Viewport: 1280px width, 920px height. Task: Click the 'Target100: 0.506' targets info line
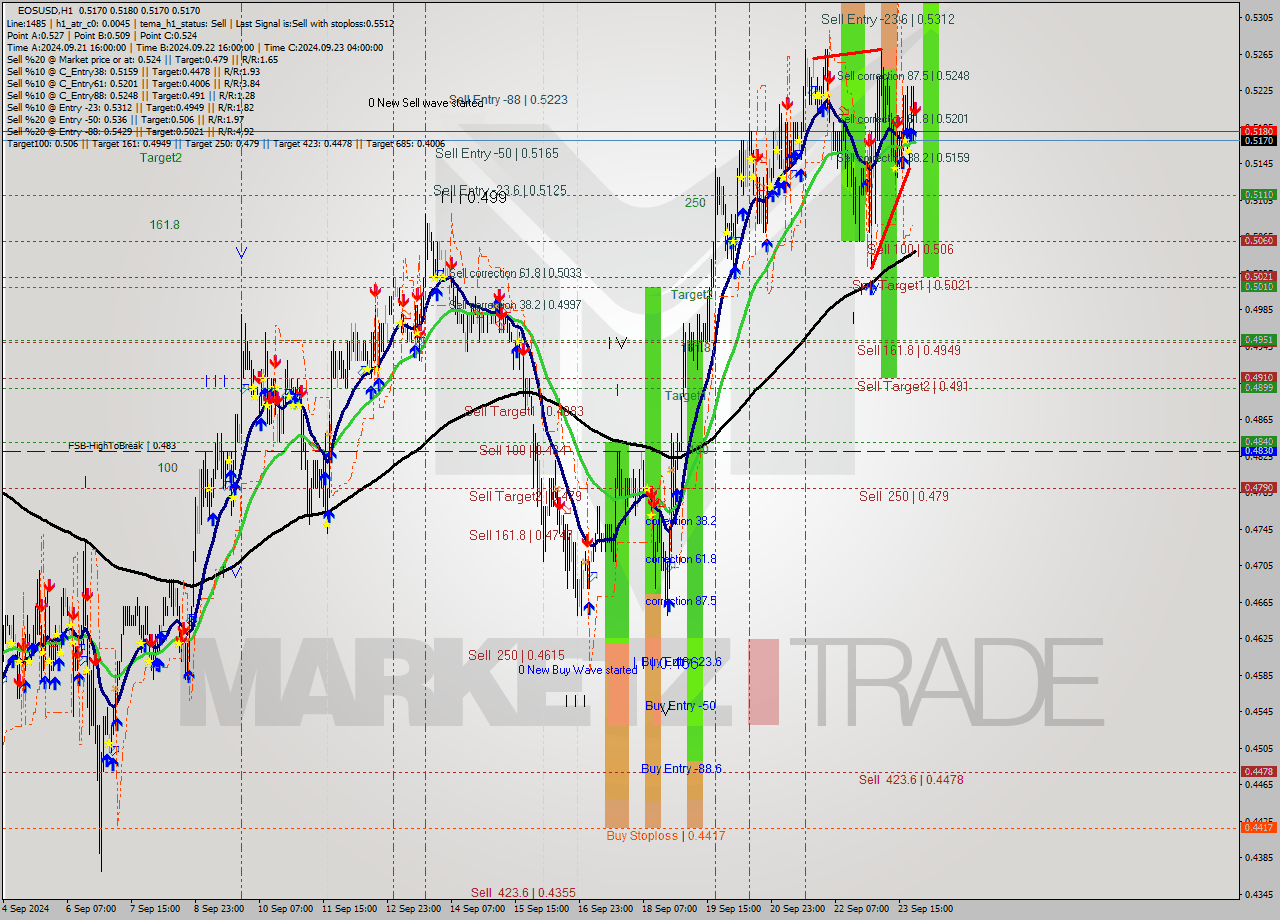[x=226, y=144]
